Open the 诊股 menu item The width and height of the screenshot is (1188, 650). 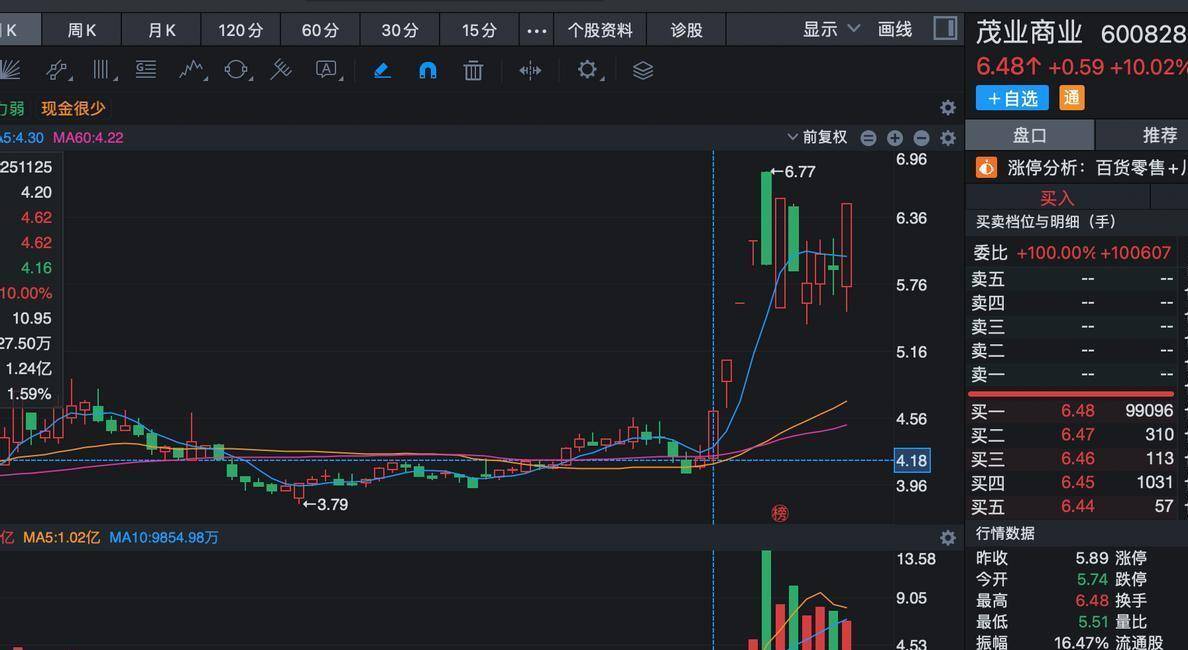click(x=686, y=30)
